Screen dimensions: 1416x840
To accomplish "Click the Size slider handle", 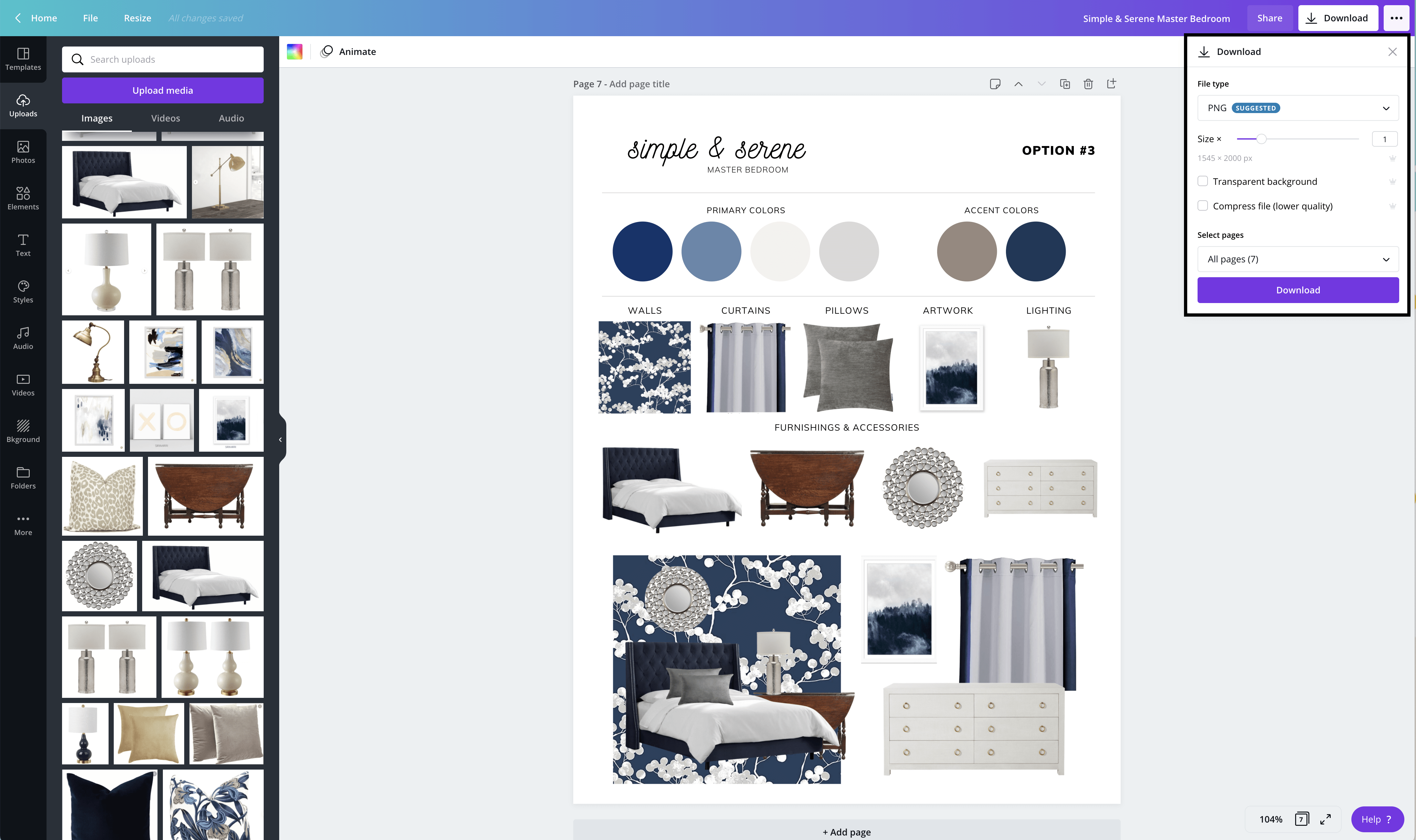I will coord(1261,139).
